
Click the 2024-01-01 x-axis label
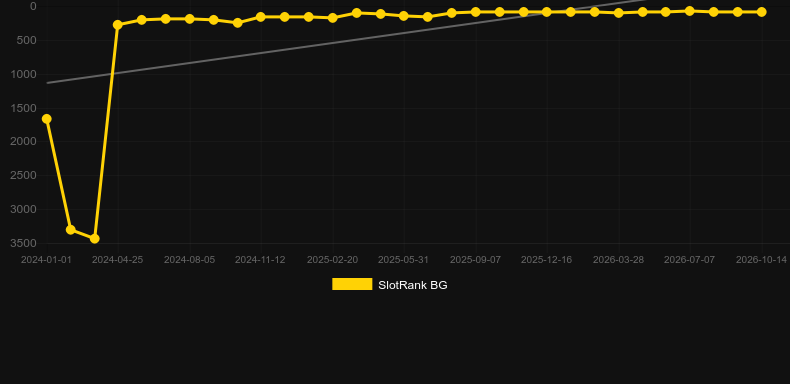pos(46,260)
